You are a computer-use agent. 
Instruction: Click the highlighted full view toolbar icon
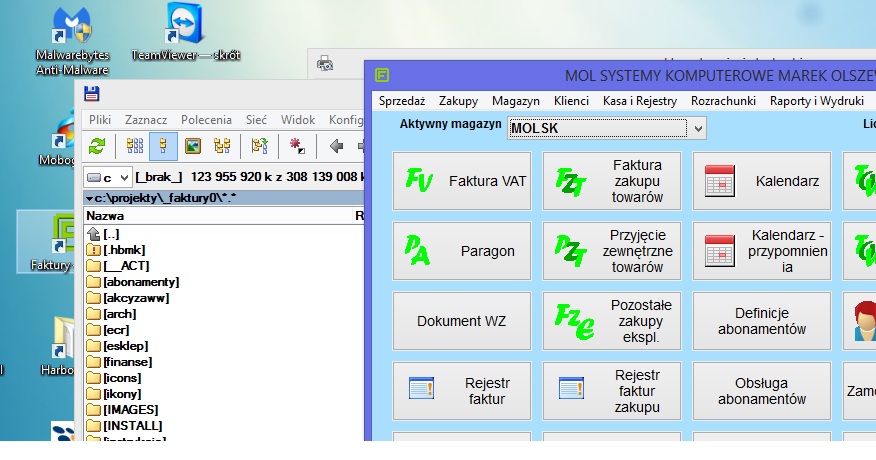point(163,146)
